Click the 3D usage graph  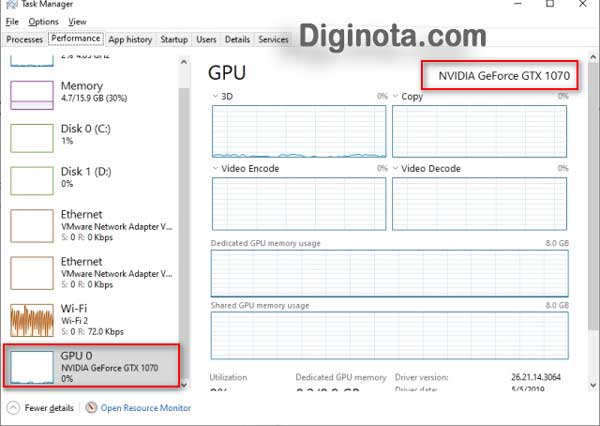tap(299, 131)
